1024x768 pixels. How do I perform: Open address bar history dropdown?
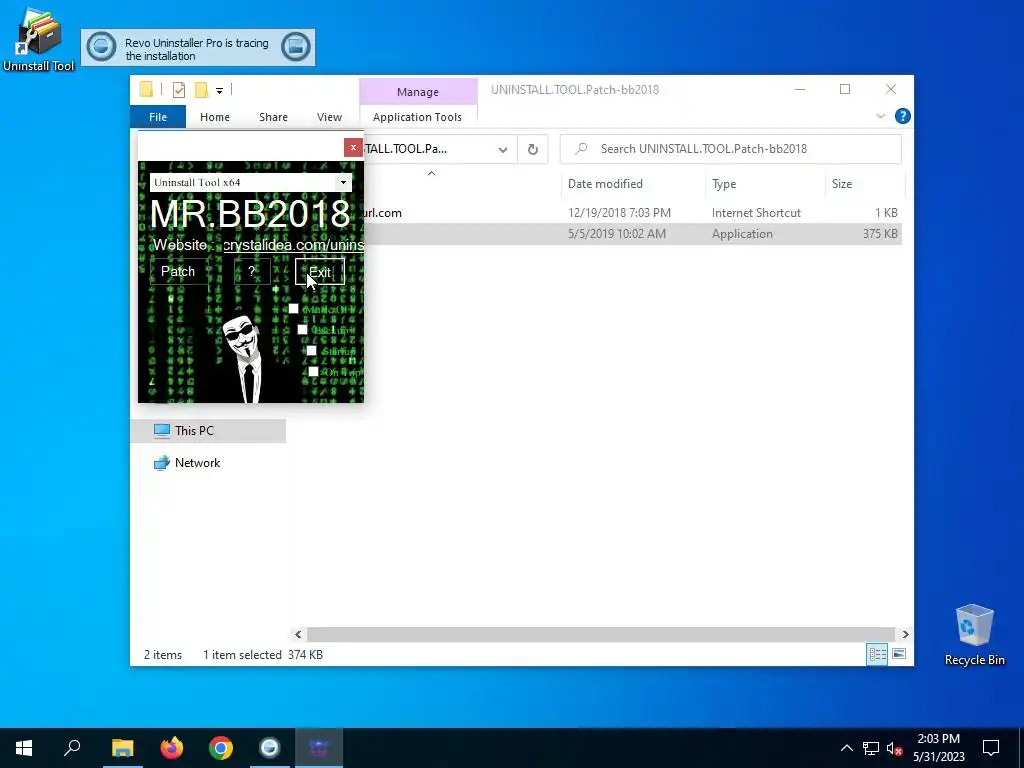tap(503, 149)
